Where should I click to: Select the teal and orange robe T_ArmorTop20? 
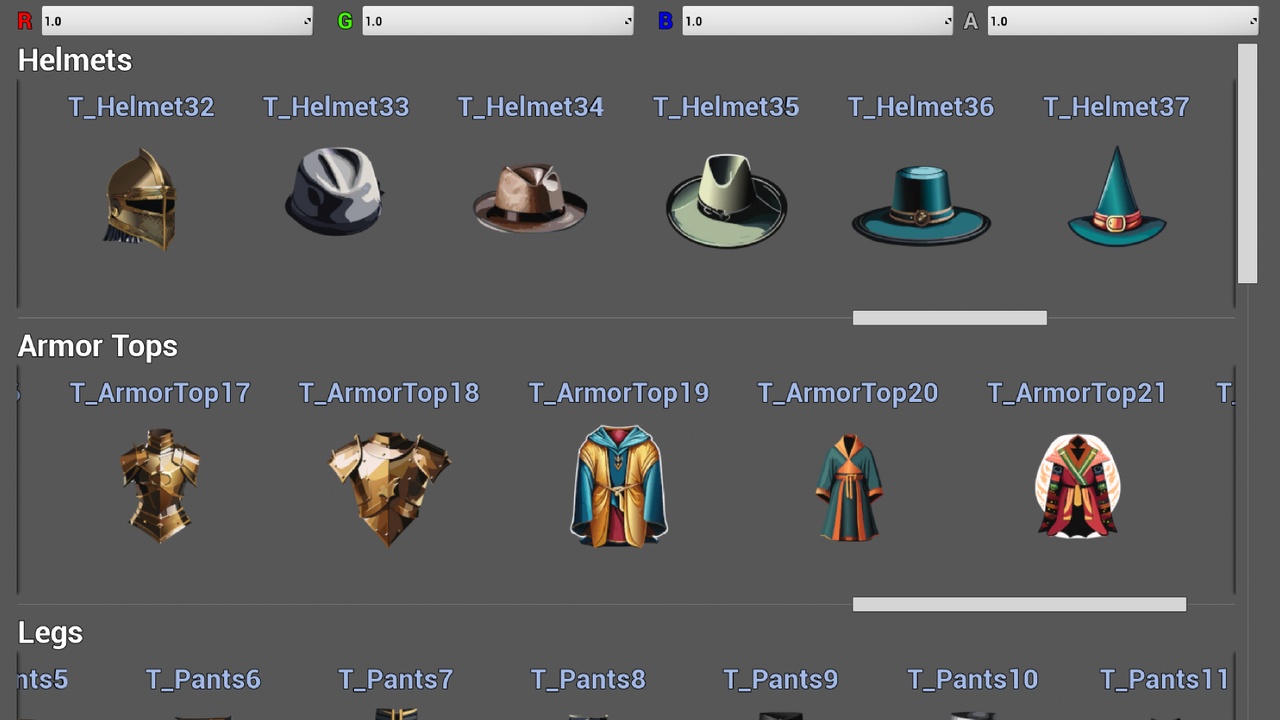(849, 488)
